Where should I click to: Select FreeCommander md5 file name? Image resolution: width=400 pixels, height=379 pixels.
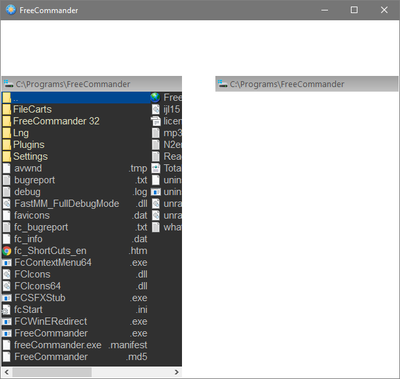coord(51,357)
